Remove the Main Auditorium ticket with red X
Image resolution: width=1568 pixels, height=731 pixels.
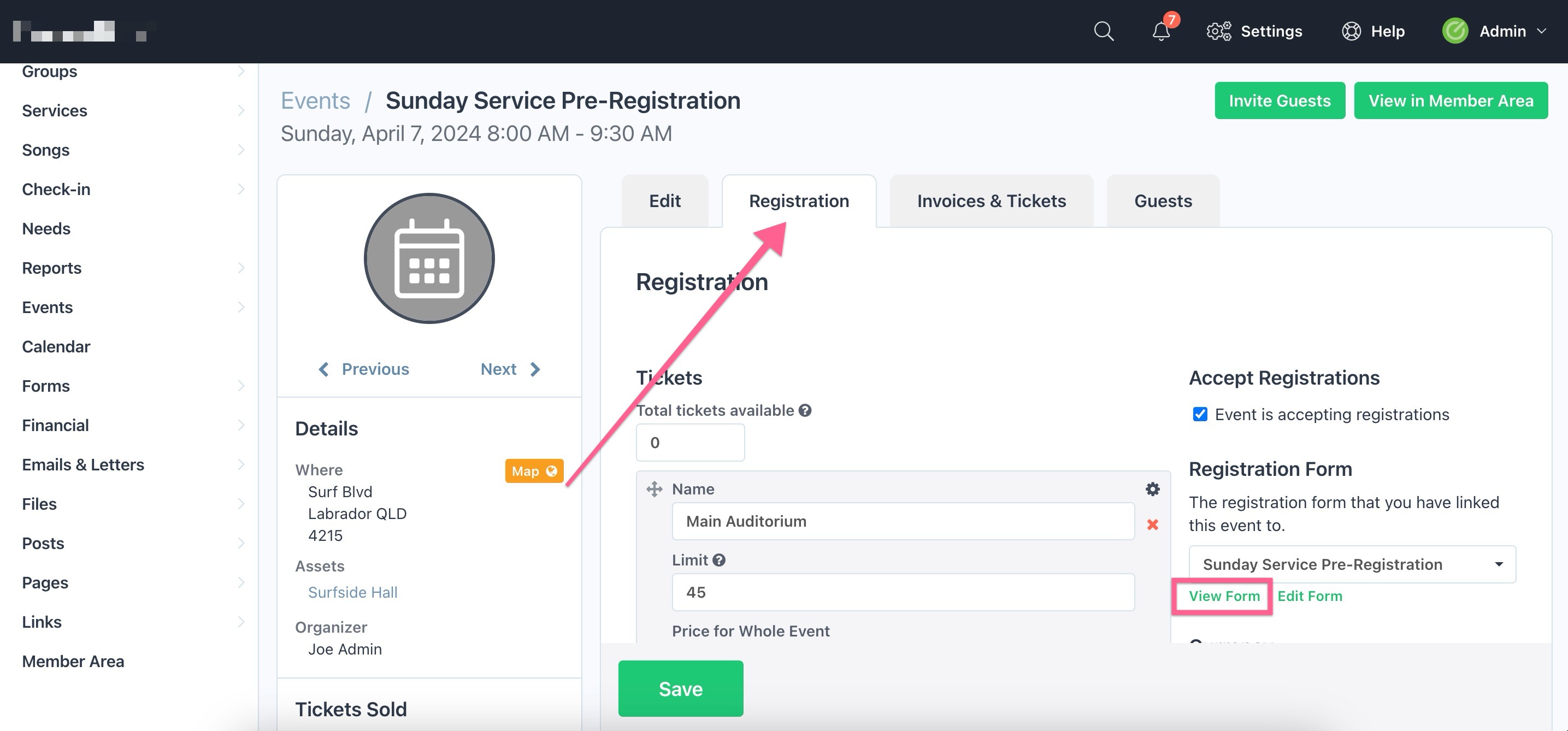[1152, 524]
